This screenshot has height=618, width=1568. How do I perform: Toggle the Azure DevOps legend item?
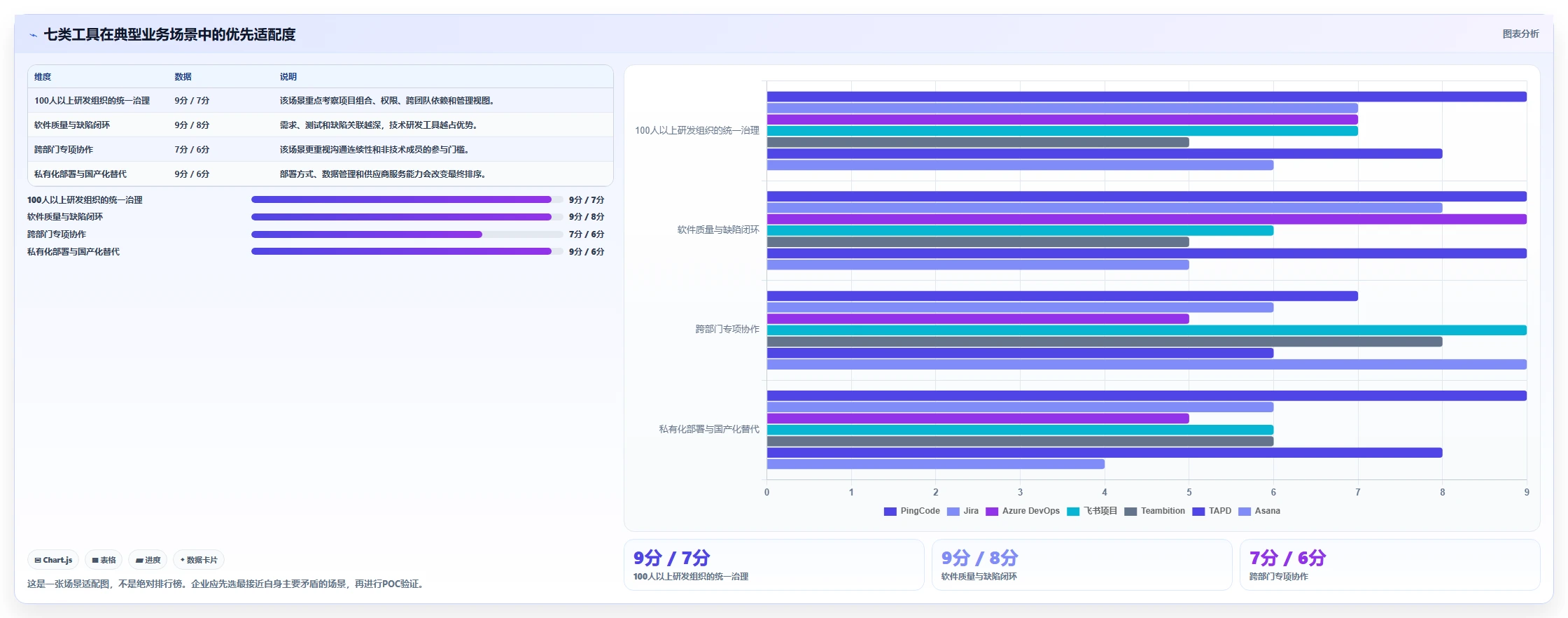click(x=1023, y=511)
